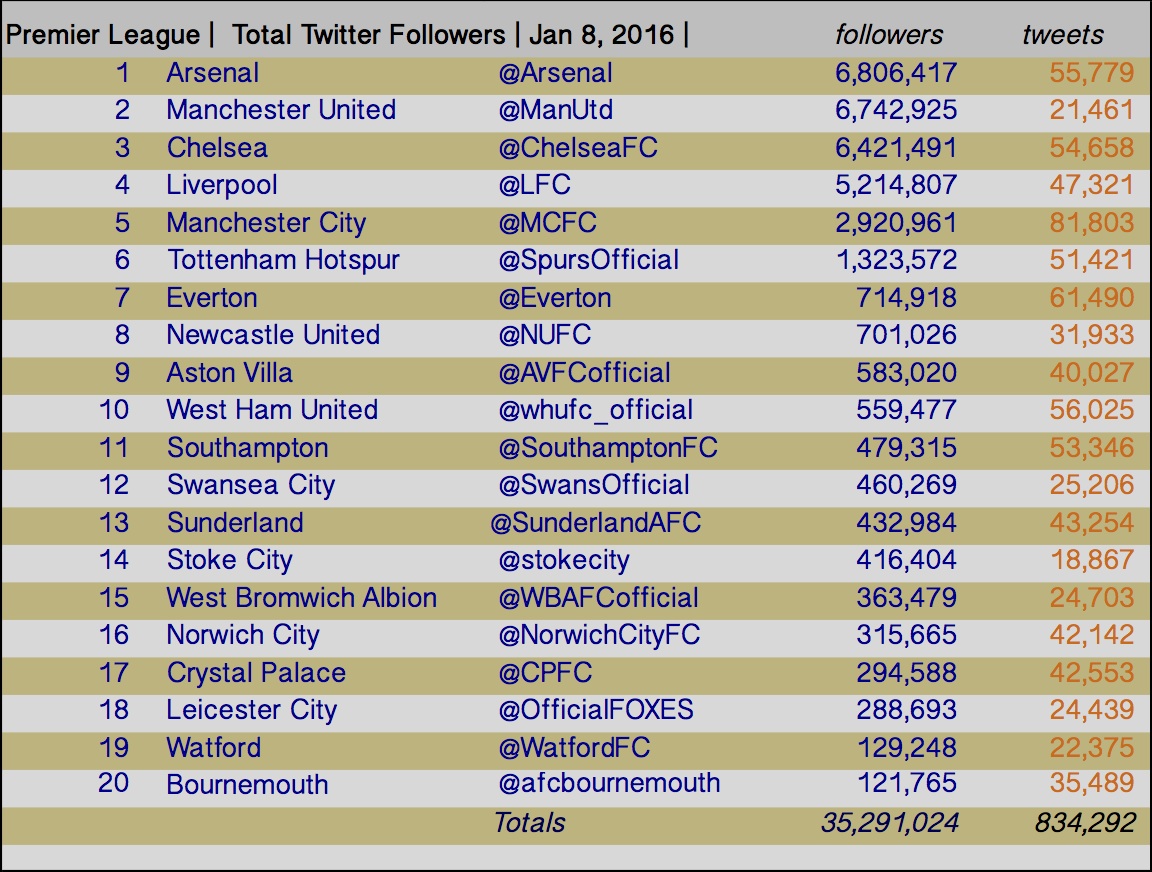Click the Tottenham Hotspur team name
The height and width of the screenshot is (872, 1152).
pyautogui.click(x=283, y=260)
